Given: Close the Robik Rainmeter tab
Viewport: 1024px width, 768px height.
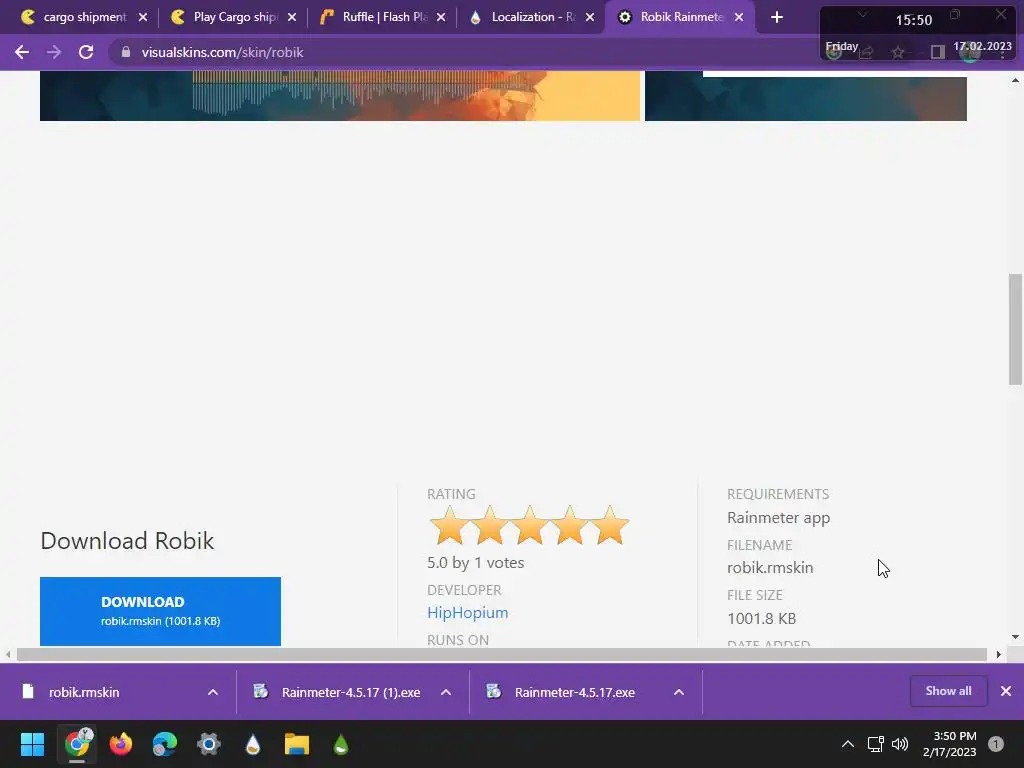Looking at the screenshot, I should point(739,18).
